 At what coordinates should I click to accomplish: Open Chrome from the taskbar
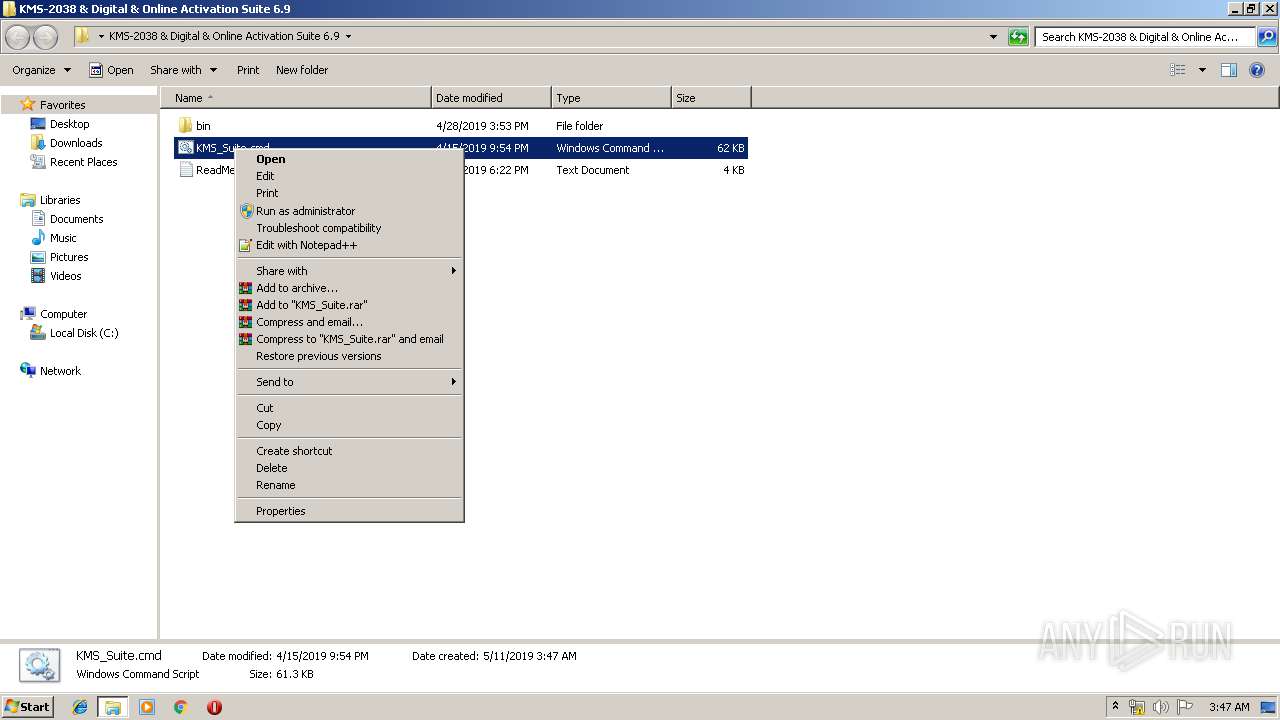[x=180, y=707]
